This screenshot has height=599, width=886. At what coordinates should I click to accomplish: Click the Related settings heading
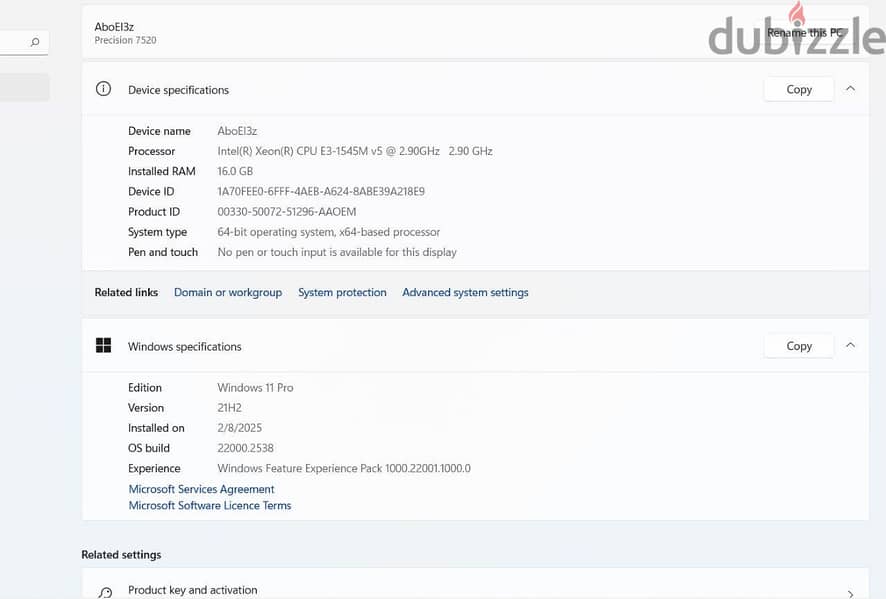pos(121,555)
